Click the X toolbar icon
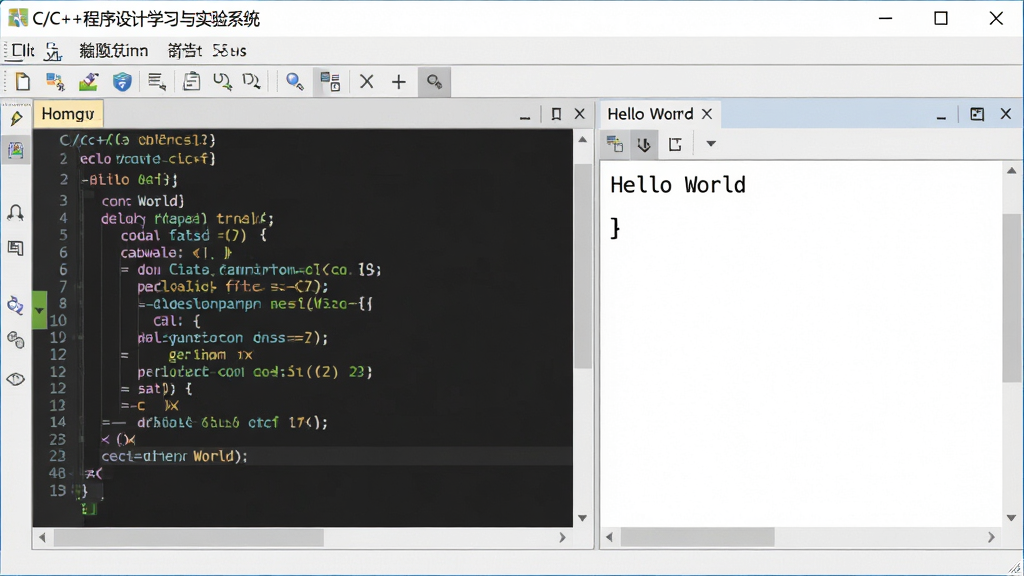The image size is (1024, 576). click(x=367, y=82)
